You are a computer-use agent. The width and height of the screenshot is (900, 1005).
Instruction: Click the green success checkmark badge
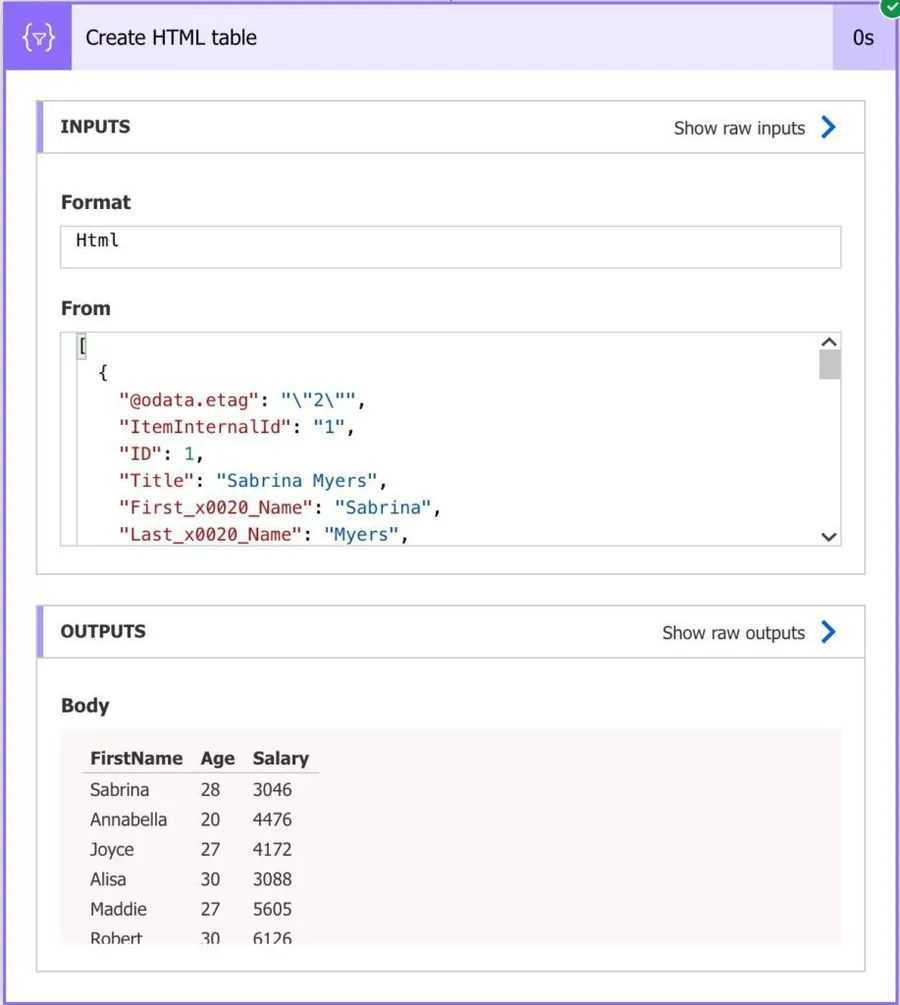[890, 6]
